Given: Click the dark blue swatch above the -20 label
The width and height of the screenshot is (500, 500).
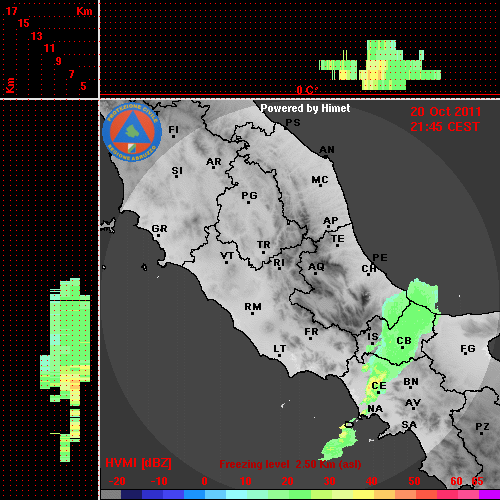Looking at the screenshot, I should tap(132, 494).
